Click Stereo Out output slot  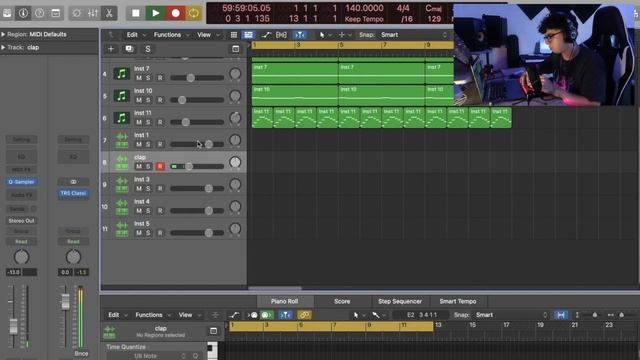click(x=21, y=221)
